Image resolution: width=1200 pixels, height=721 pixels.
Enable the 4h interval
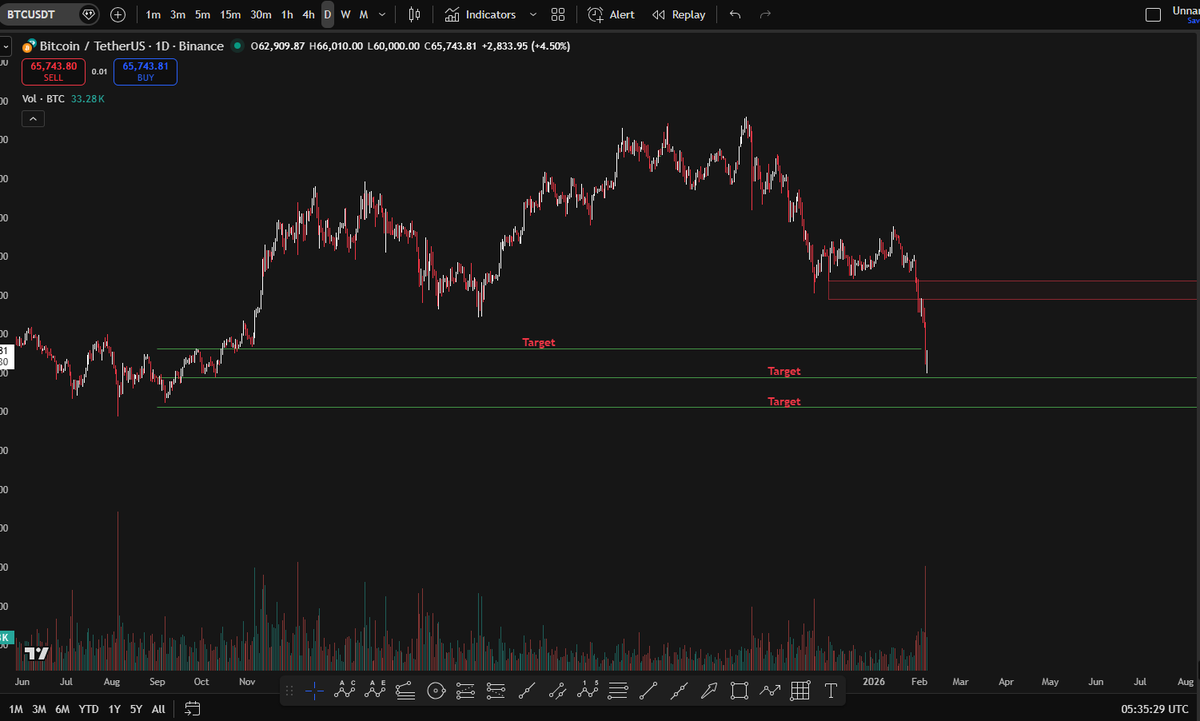[308, 14]
